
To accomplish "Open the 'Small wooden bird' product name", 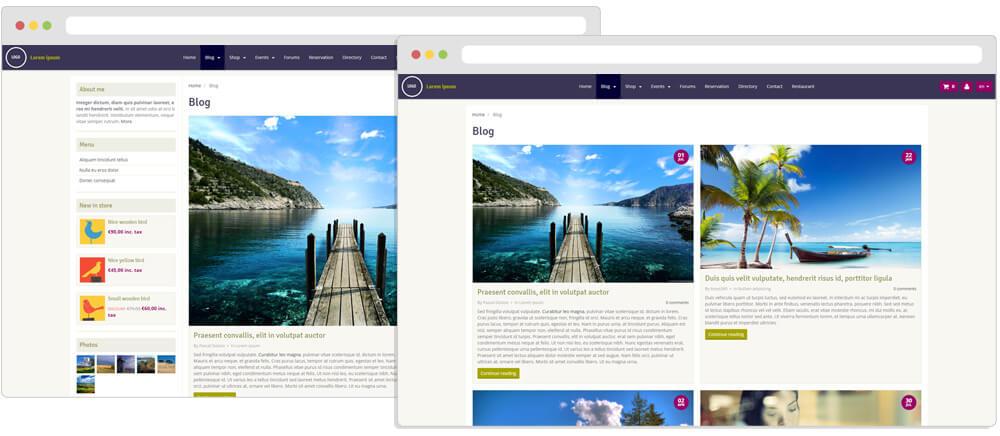I will click(x=129, y=298).
